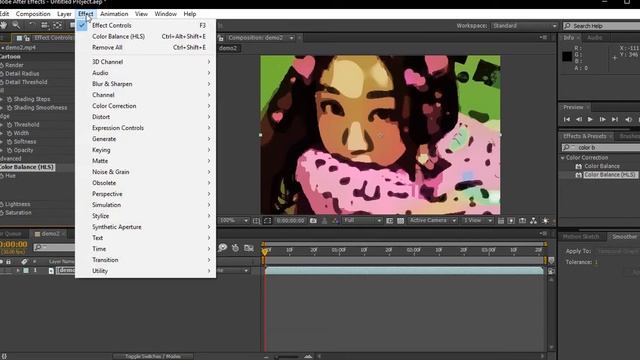The height and width of the screenshot is (360, 640).
Task: Open the Active Camera dropdown
Action: 432,221
